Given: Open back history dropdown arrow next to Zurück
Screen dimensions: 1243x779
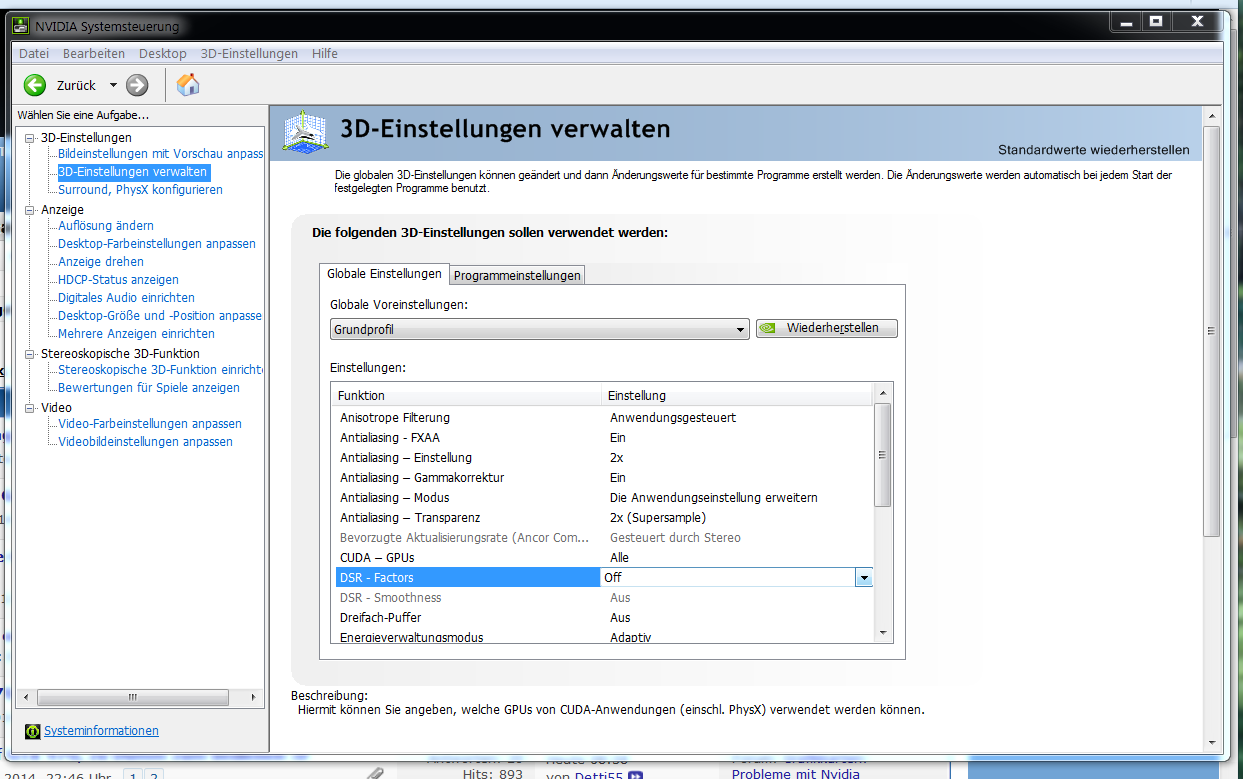Looking at the screenshot, I should pos(113,86).
